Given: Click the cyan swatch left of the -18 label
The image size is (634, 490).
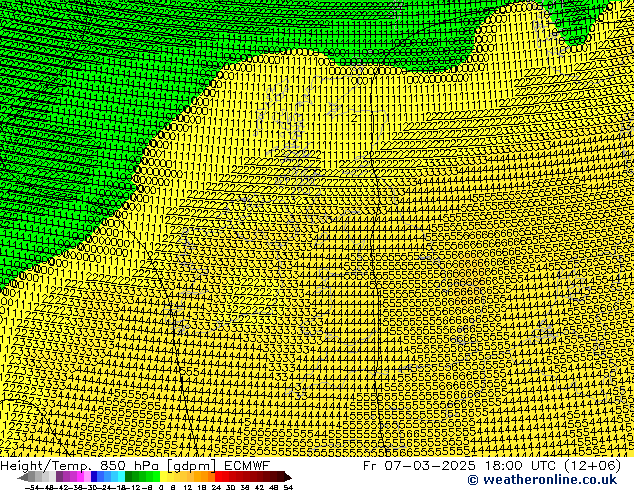Looking at the screenshot, I should (x=121, y=476).
